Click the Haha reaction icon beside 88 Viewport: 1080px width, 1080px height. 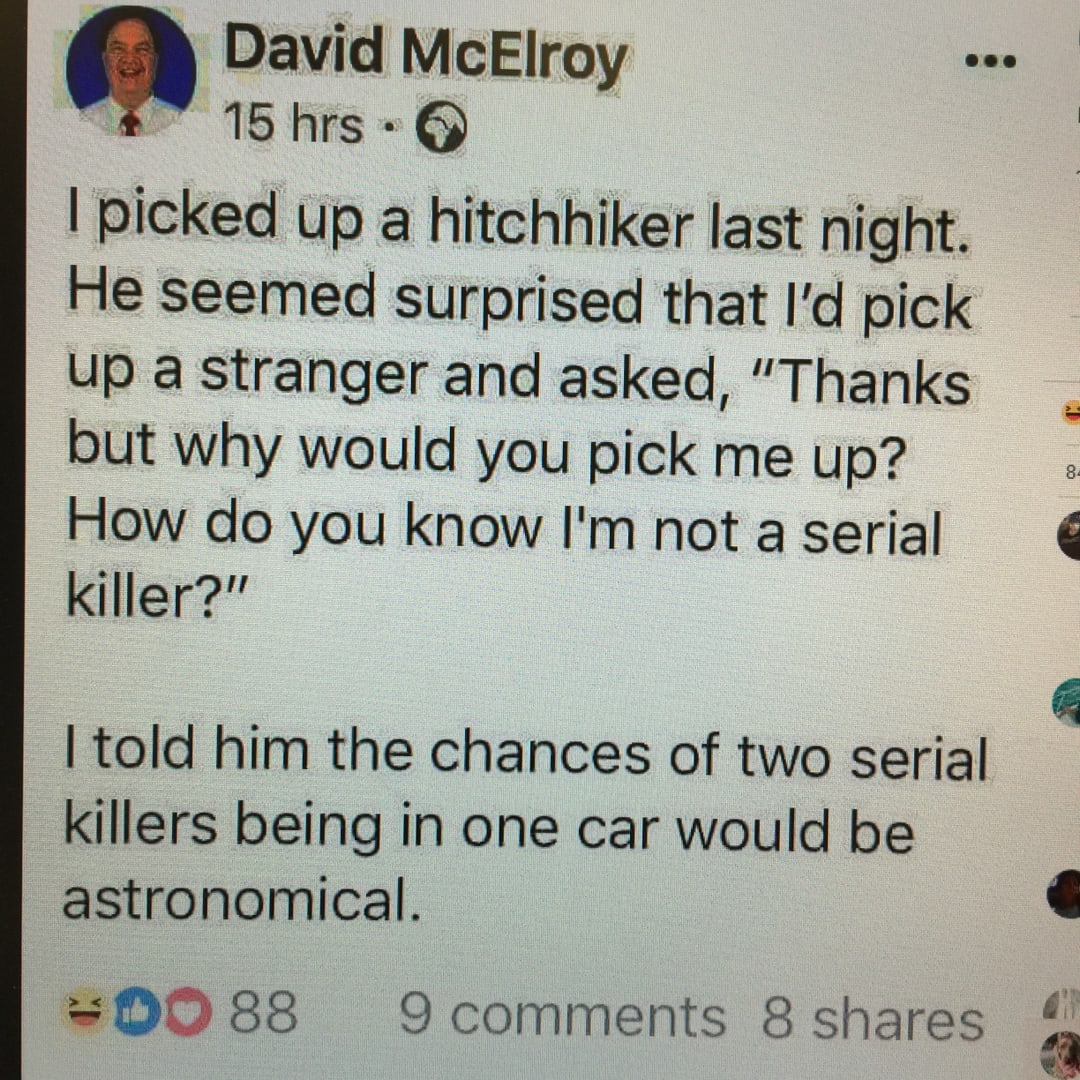click(87, 1012)
